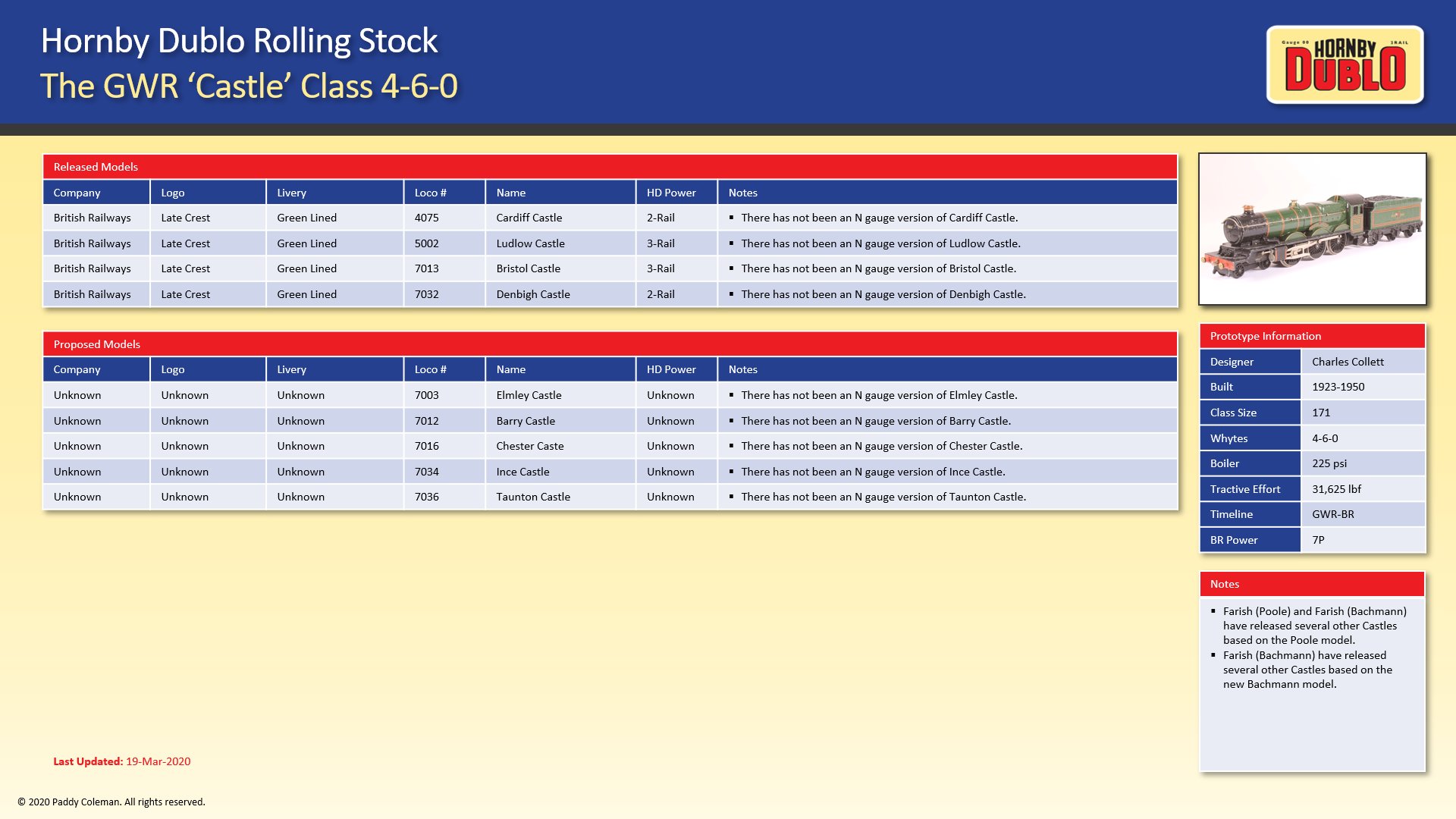The height and width of the screenshot is (819, 1456).
Task: Click the Ince Castle N gauge note
Action: tap(867, 472)
